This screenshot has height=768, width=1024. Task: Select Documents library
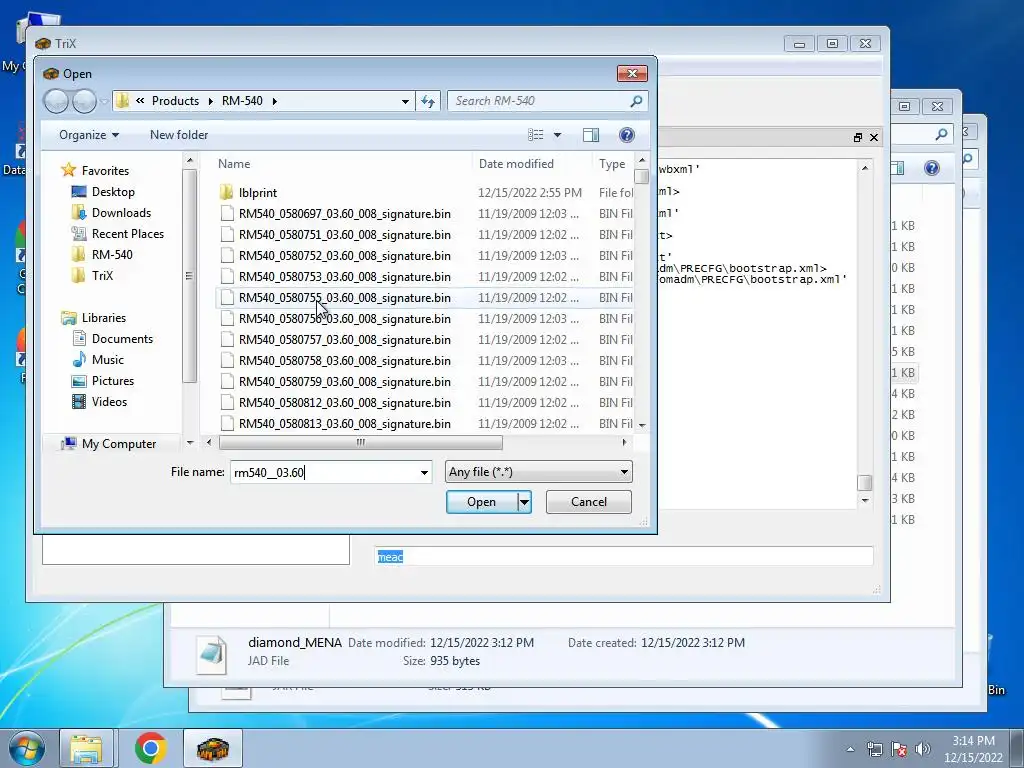point(122,338)
